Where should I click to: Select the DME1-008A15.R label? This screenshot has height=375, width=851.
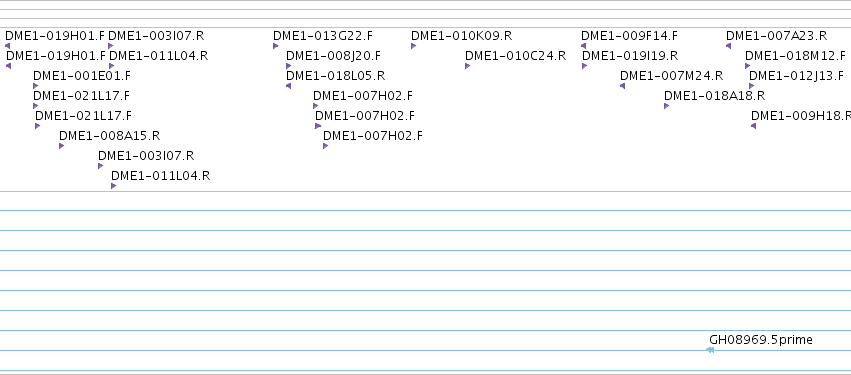coord(110,136)
